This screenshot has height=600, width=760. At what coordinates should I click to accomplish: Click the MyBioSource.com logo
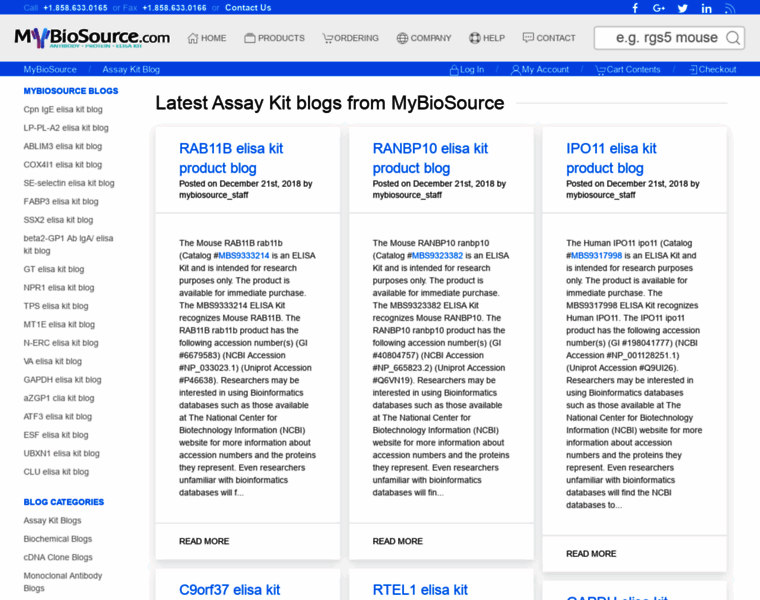[92, 37]
